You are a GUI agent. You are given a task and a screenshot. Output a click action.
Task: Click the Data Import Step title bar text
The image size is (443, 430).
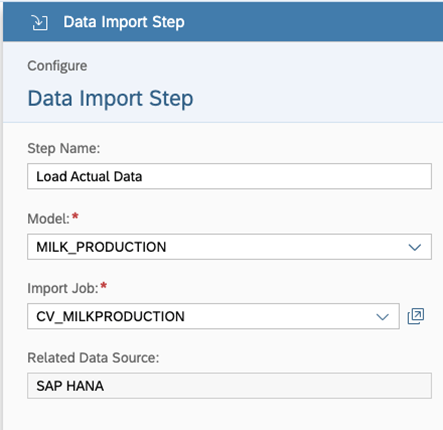pyautogui.click(x=124, y=22)
